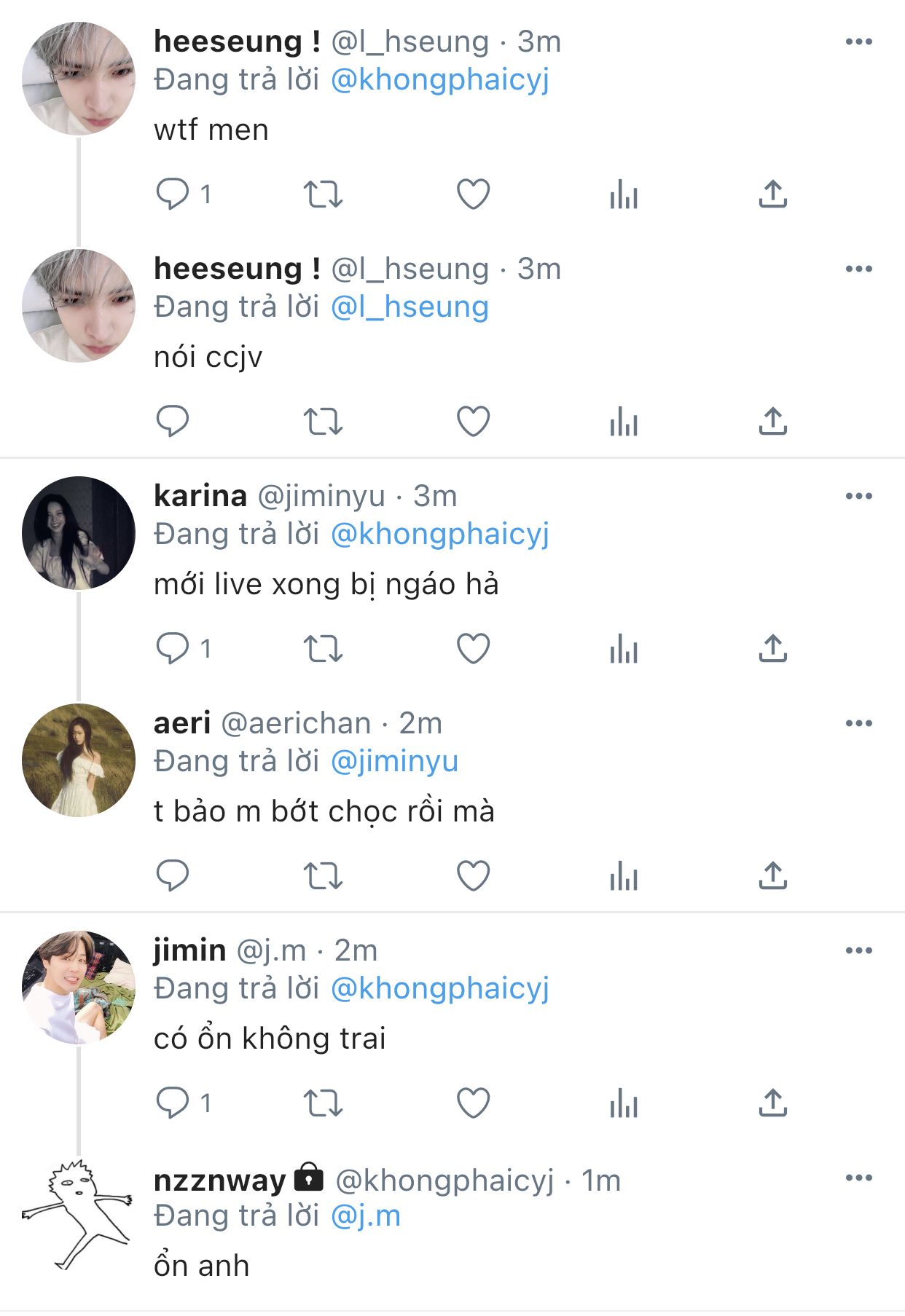The height and width of the screenshot is (1316, 905).
Task: Like aeri's reply to jiminyu
Action: [x=473, y=875]
